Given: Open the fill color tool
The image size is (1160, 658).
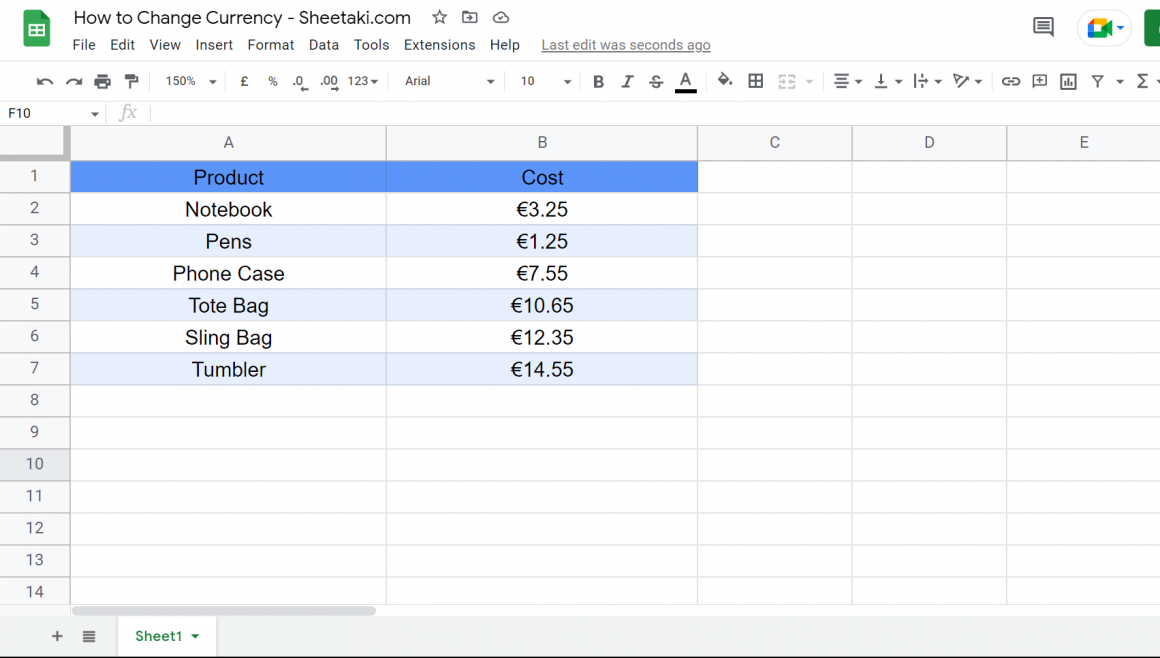Looking at the screenshot, I should (725, 81).
